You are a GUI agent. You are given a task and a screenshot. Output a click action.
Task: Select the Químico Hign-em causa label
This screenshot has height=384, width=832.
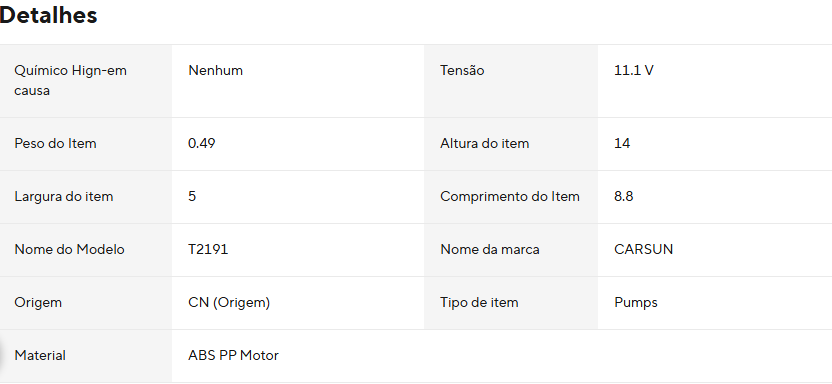tap(71, 81)
